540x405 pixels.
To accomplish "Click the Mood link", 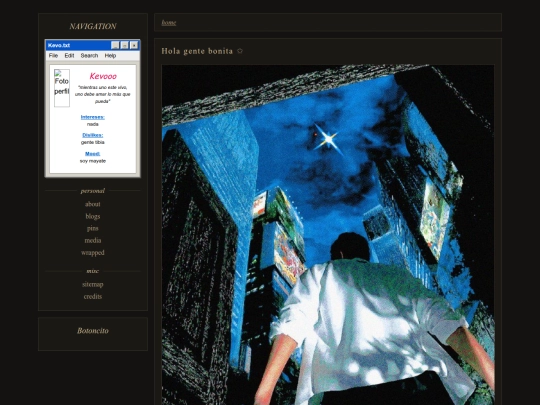I will [93, 154].
